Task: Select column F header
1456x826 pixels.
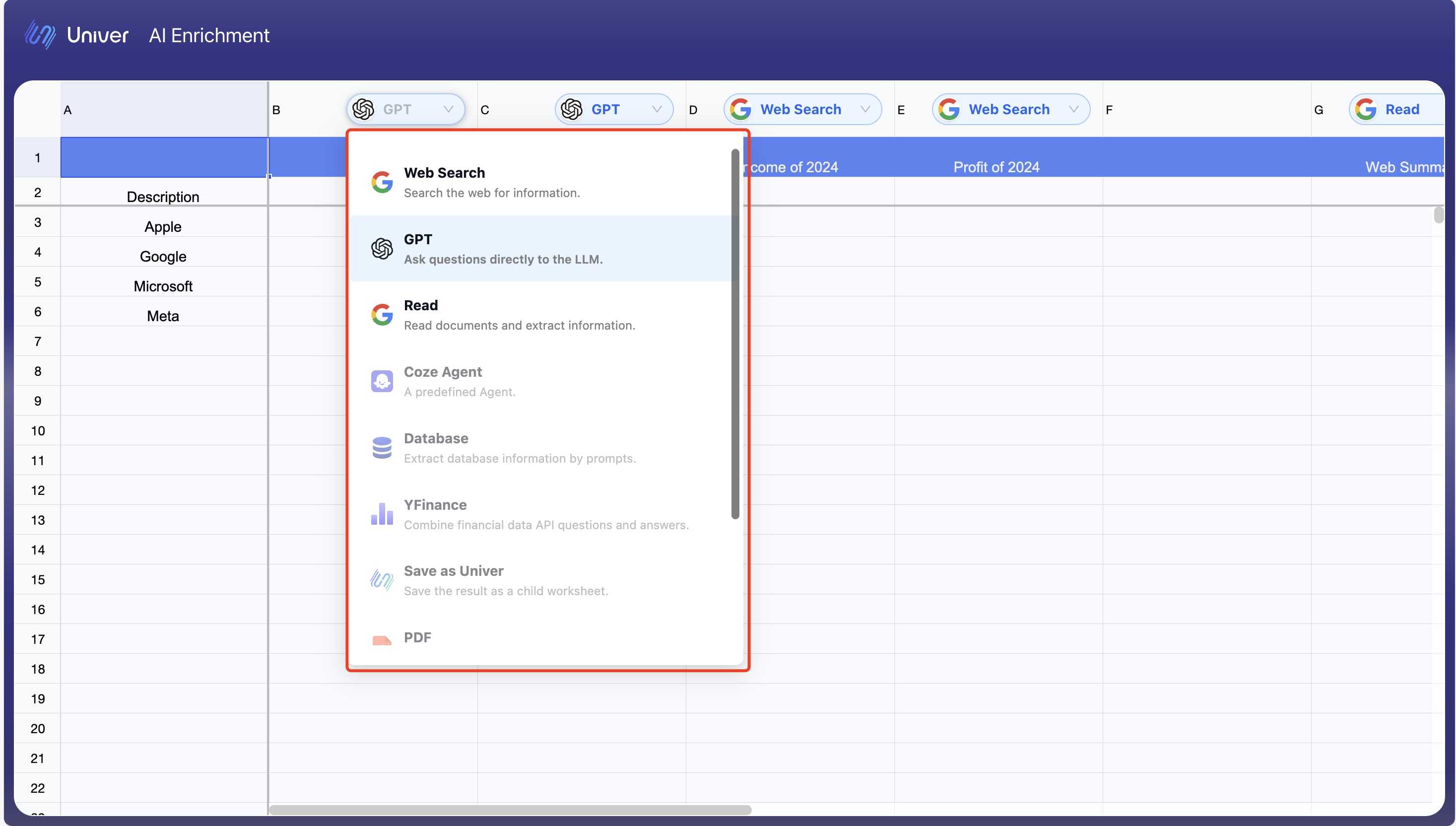Action: click(x=1206, y=110)
